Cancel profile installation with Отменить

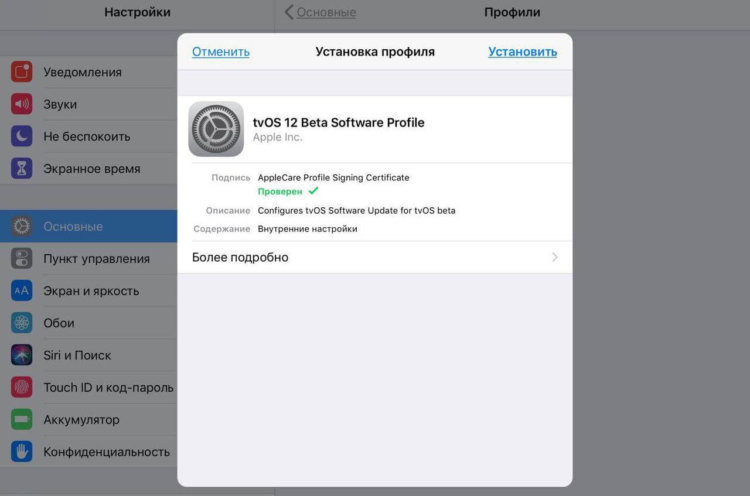click(221, 52)
